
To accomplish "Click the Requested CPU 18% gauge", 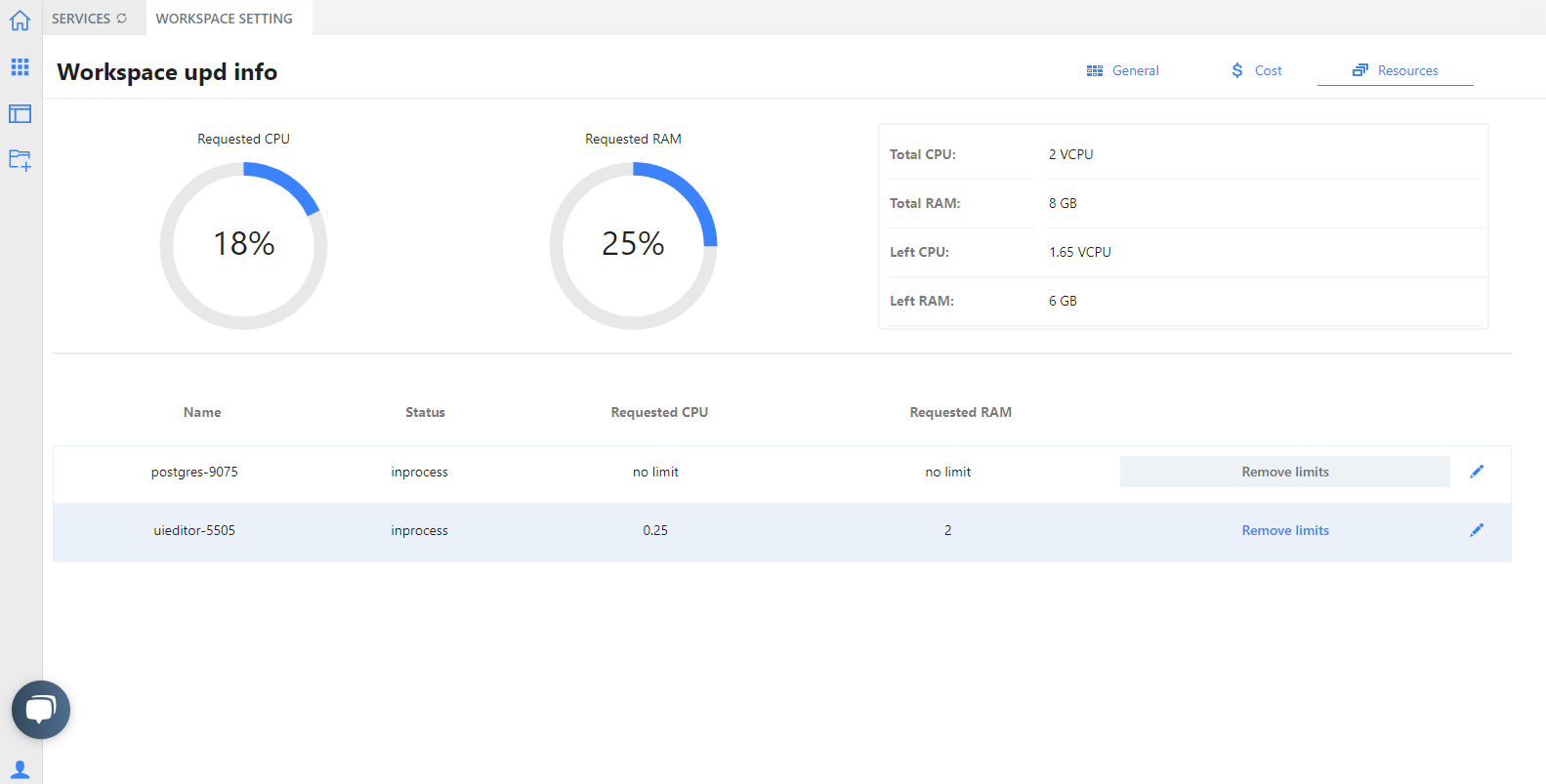I will point(243,245).
